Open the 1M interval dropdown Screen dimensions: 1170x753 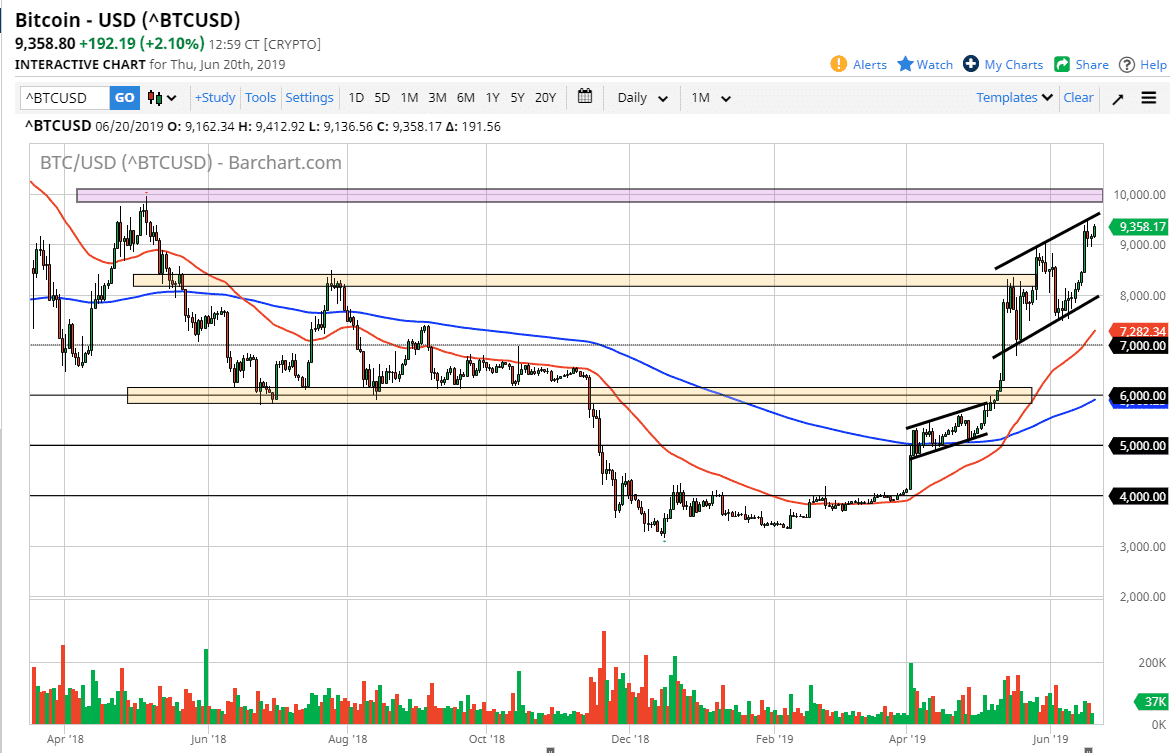point(710,97)
